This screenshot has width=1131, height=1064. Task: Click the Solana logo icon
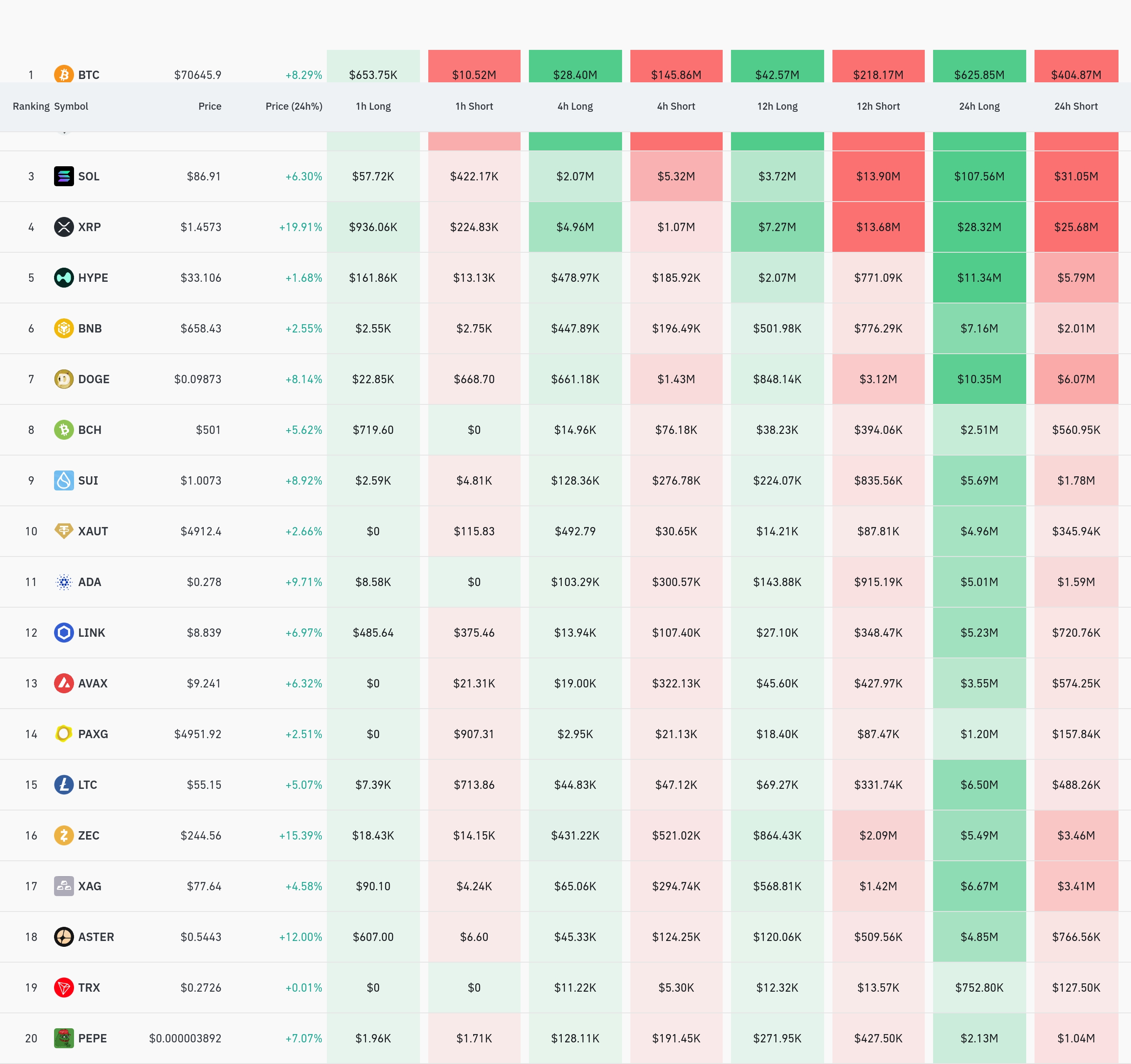click(x=64, y=176)
